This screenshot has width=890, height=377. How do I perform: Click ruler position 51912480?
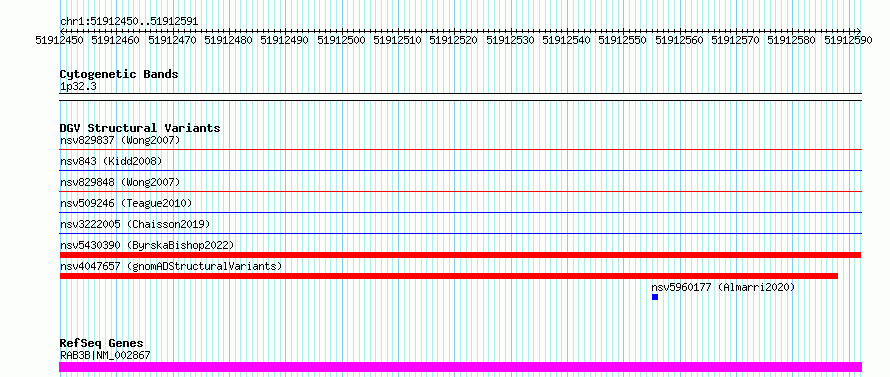tap(229, 40)
